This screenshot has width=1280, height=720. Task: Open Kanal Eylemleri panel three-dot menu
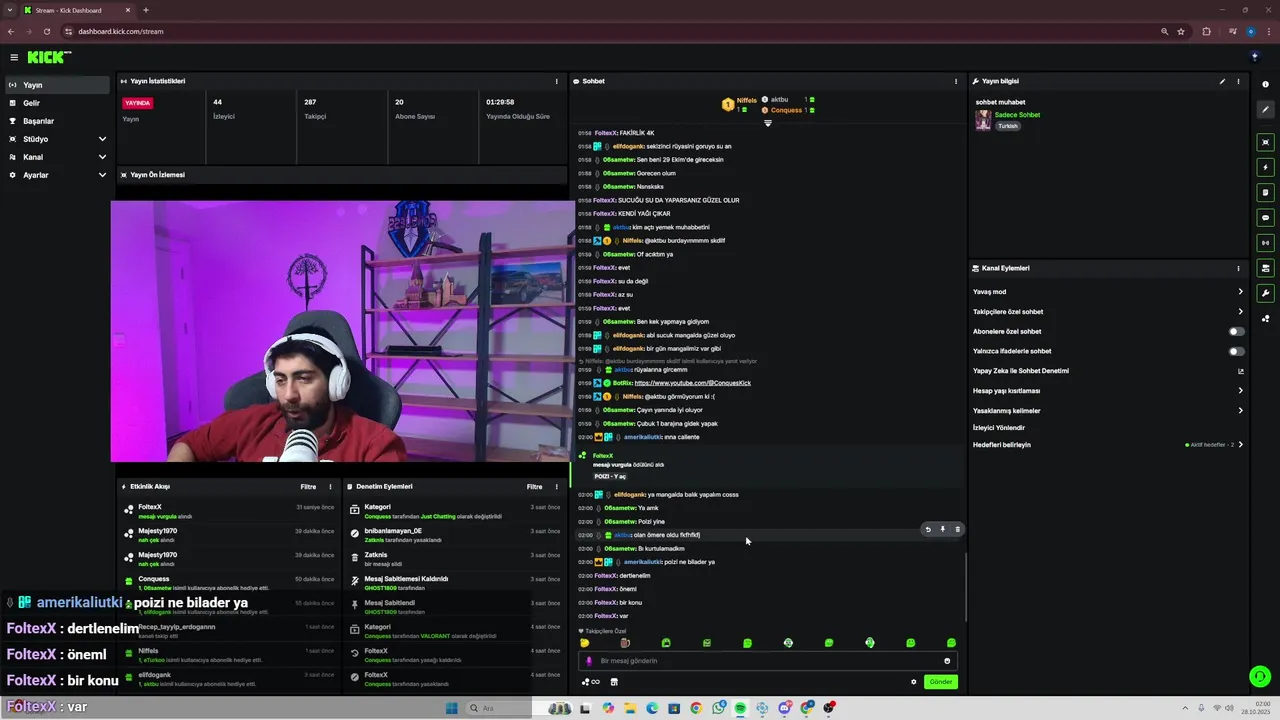(x=1238, y=268)
